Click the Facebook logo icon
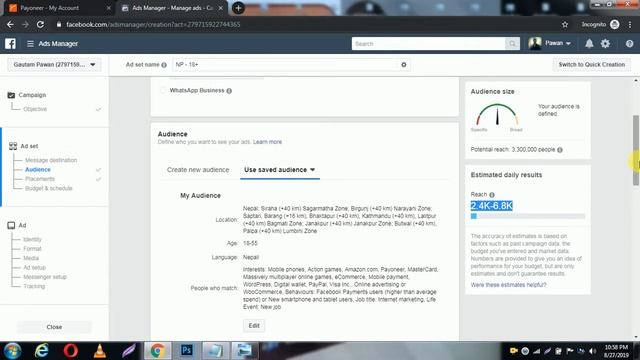This screenshot has width=640, height=360. (x=11, y=44)
